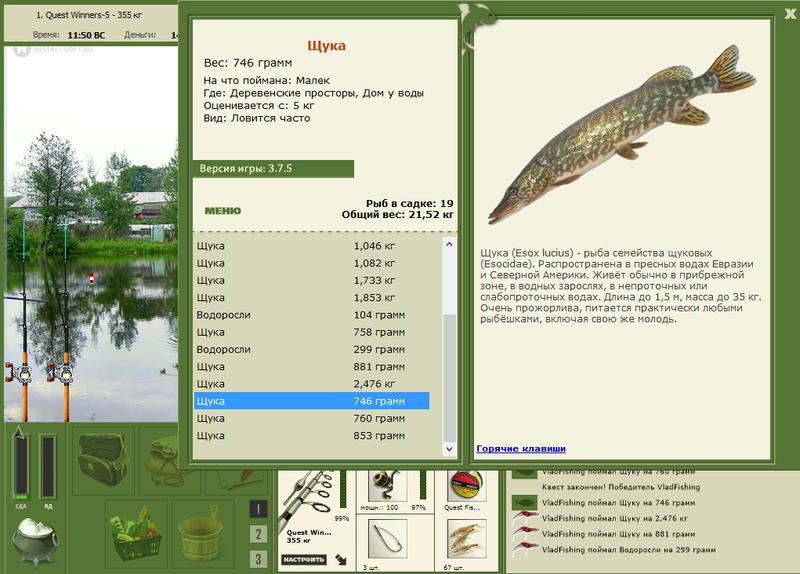This screenshot has height=574, width=800.
Task: Click the НАСТРОИТЬ button
Action: [x=304, y=560]
